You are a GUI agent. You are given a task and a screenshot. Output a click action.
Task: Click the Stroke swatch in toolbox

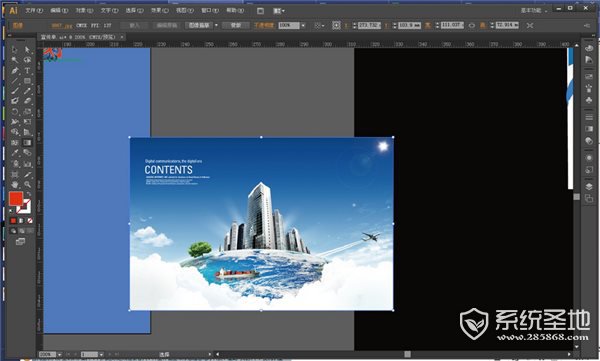click(24, 207)
